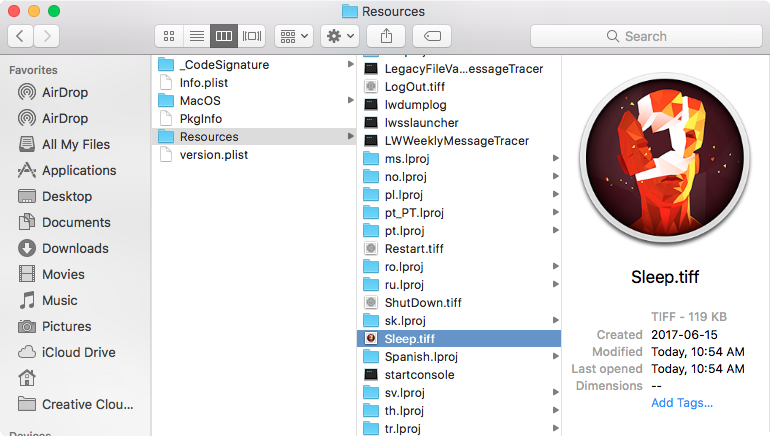Image resolution: width=770 pixels, height=436 pixels.
Task: Click the Sleep.tiff preview image
Action: (665, 159)
